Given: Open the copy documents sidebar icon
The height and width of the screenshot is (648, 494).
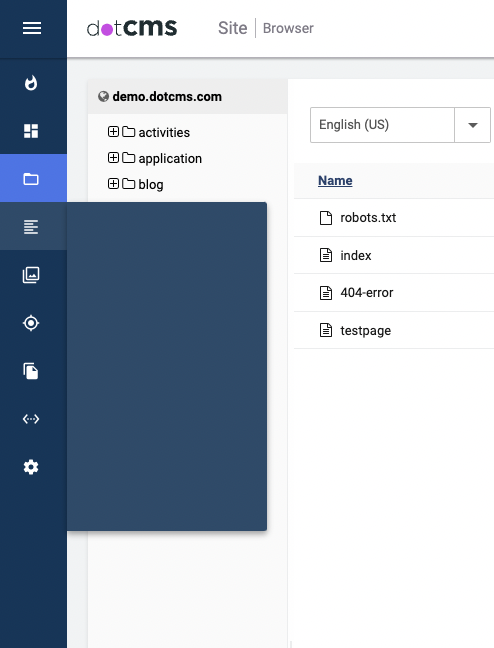Looking at the screenshot, I should 31,371.
